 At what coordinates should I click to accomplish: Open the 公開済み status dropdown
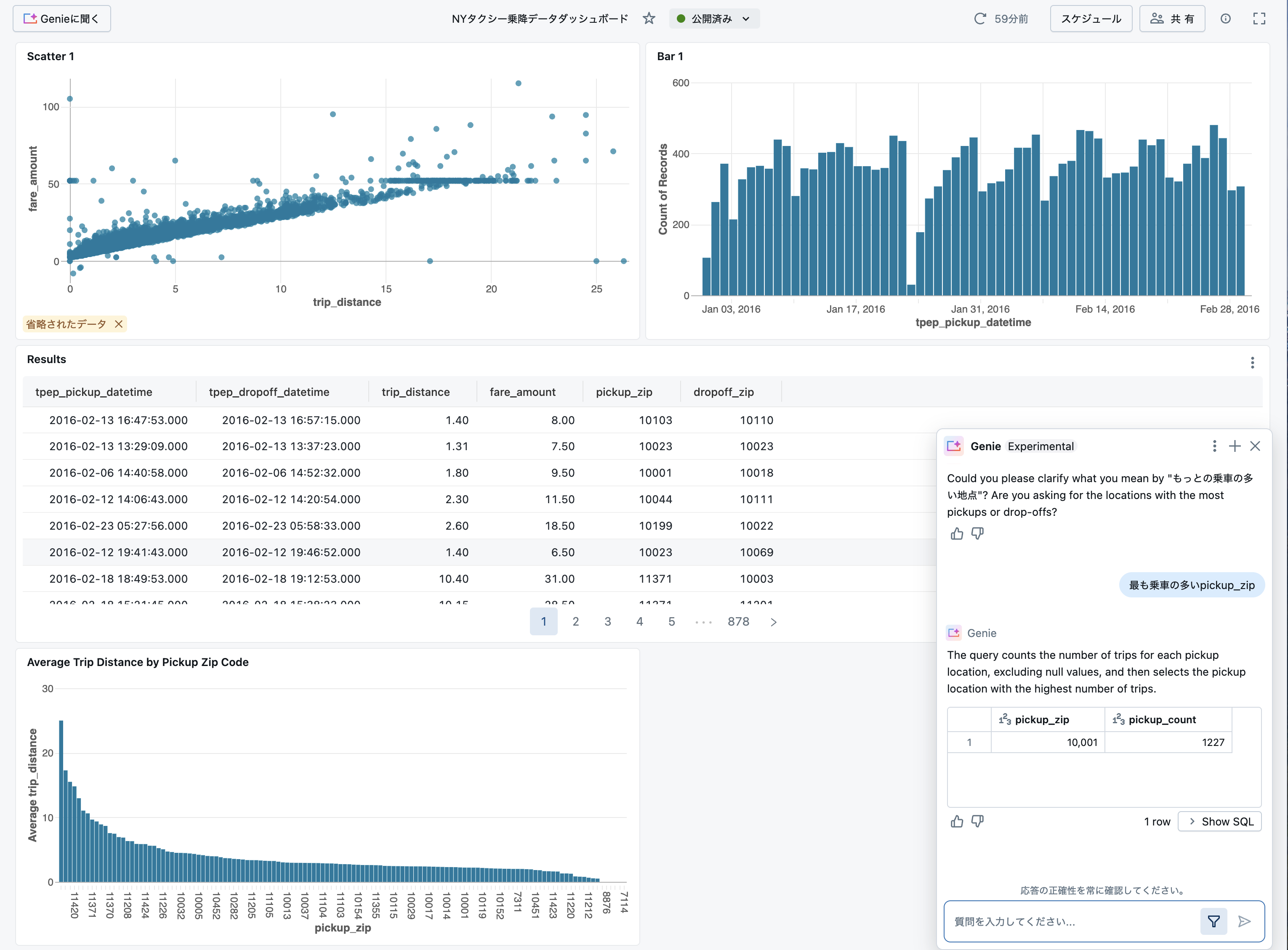click(714, 19)
